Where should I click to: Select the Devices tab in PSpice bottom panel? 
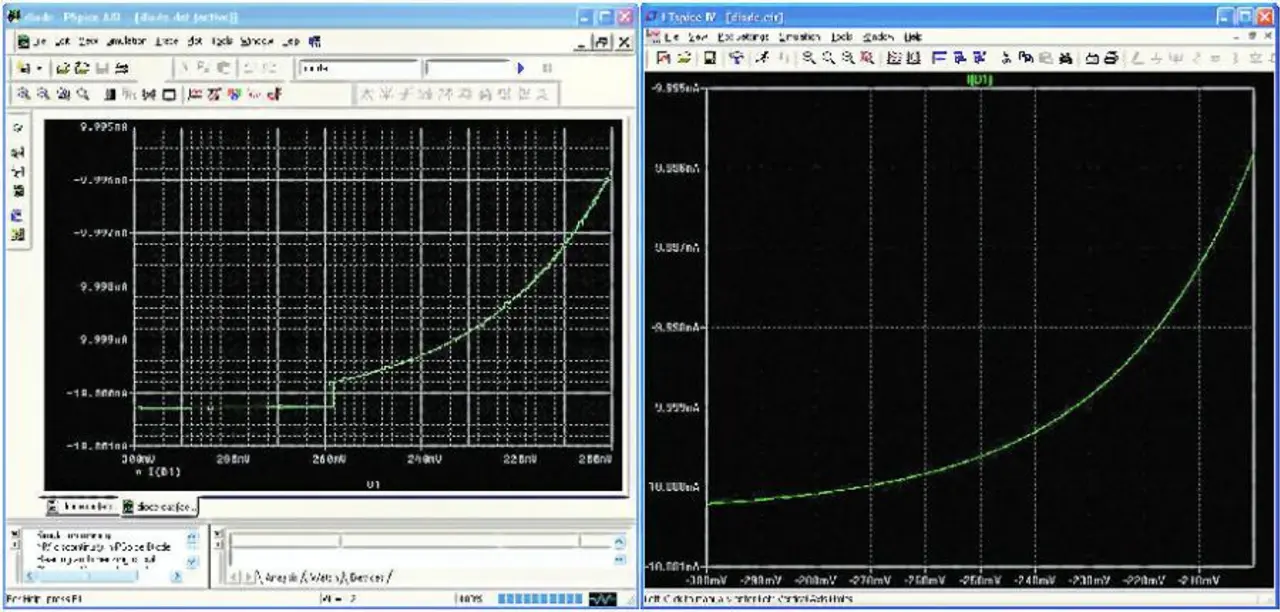point(368,577)
